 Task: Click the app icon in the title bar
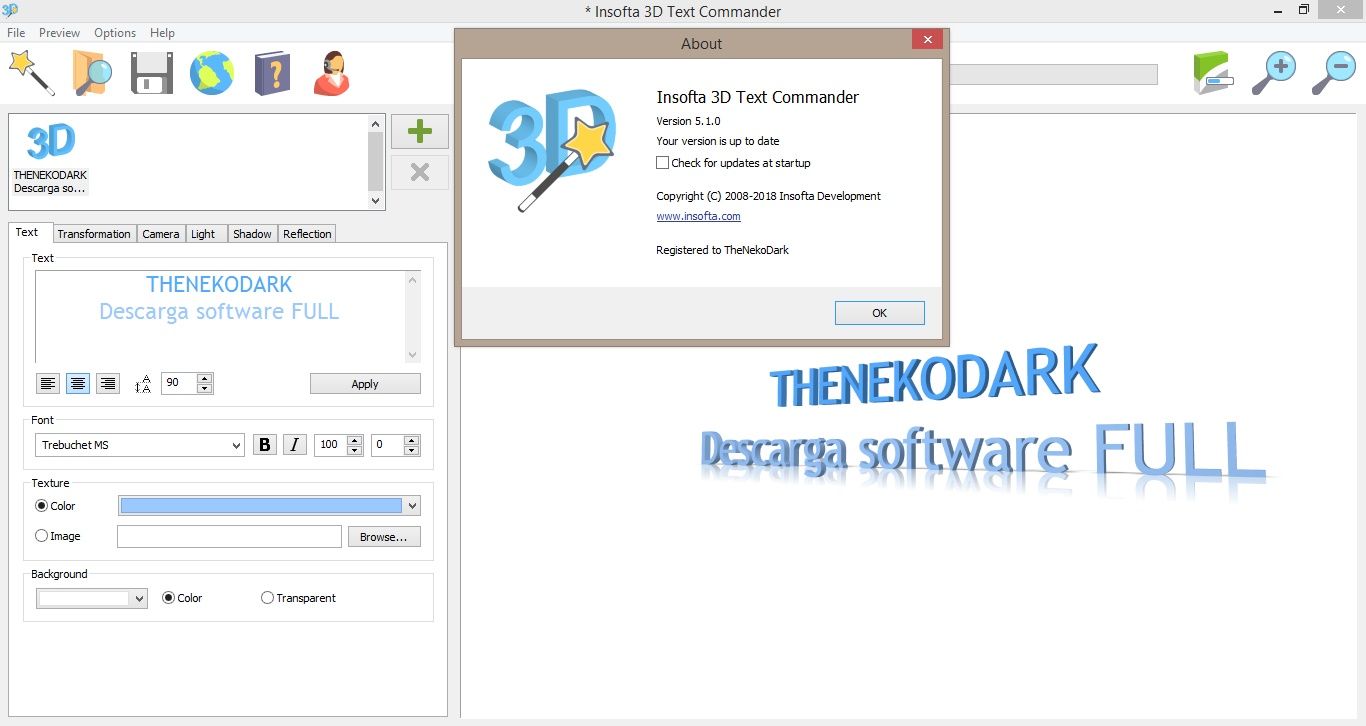(10, 10)
